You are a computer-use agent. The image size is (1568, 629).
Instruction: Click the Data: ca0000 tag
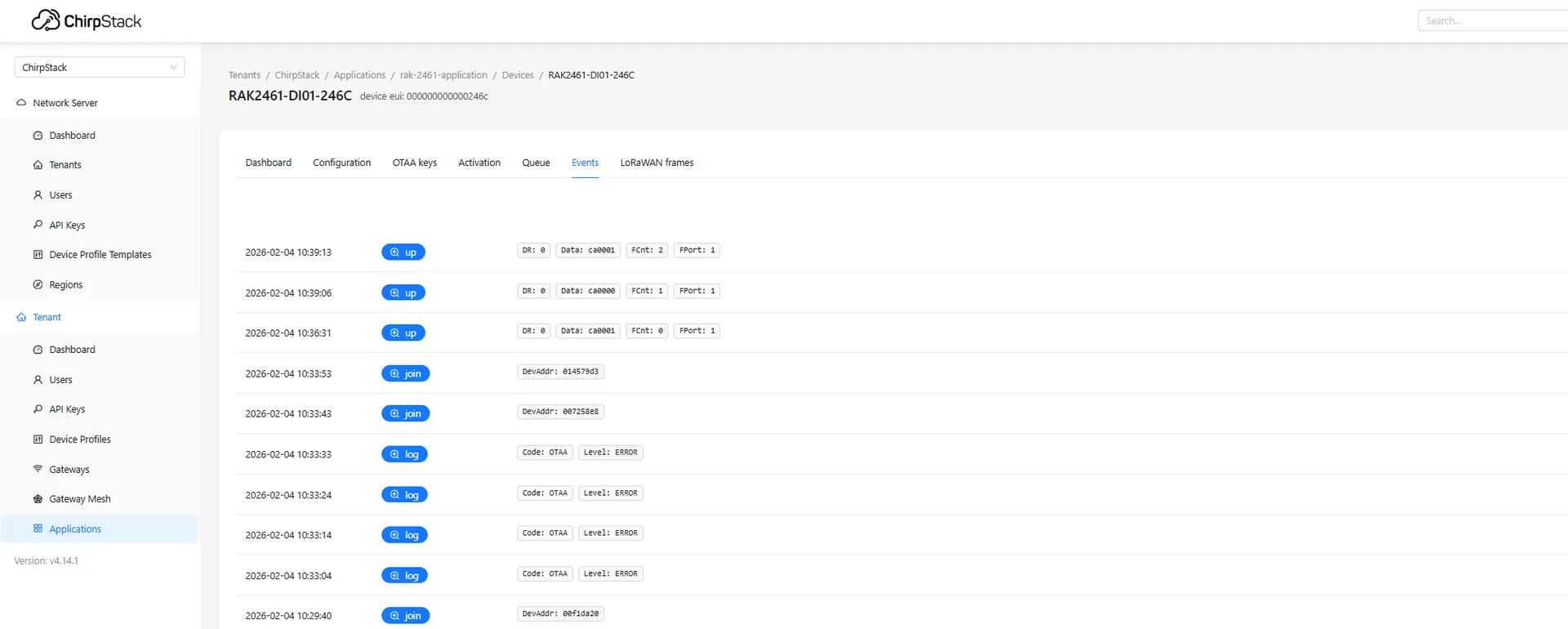coord(588,291)
